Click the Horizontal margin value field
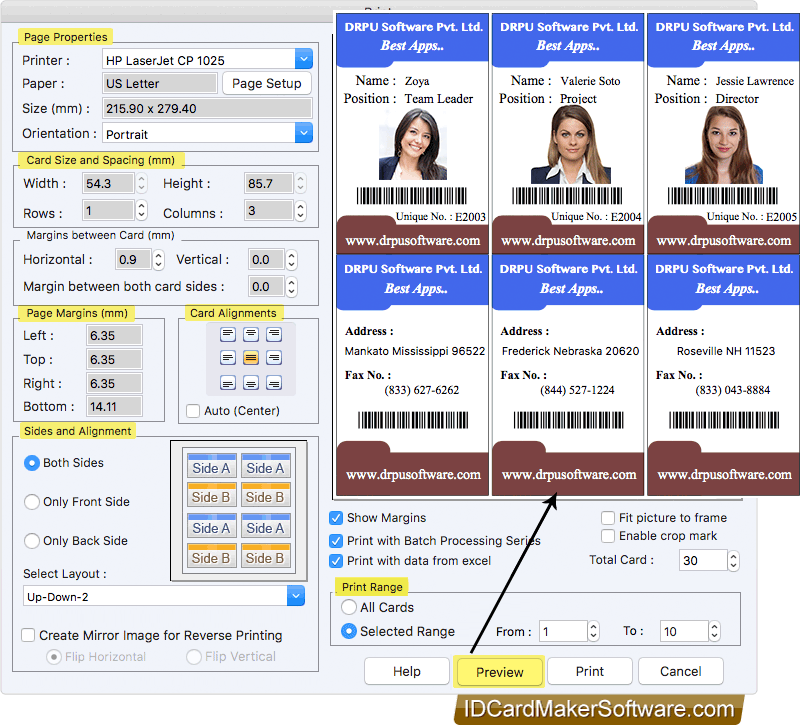Viewport: 802px width, 725px height. [133, 260]
